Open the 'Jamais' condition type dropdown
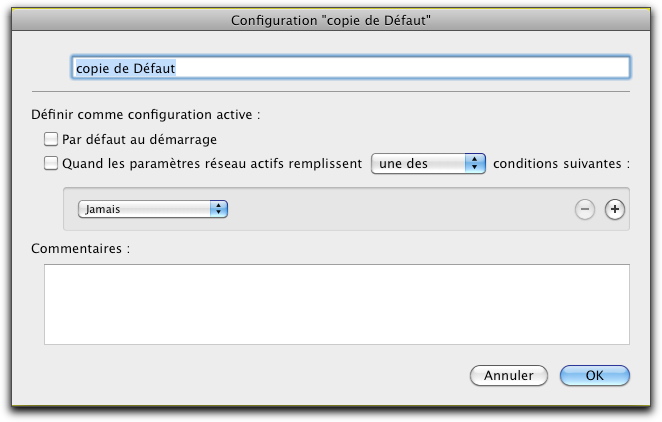The image size is (662, 422). point(153,209)
